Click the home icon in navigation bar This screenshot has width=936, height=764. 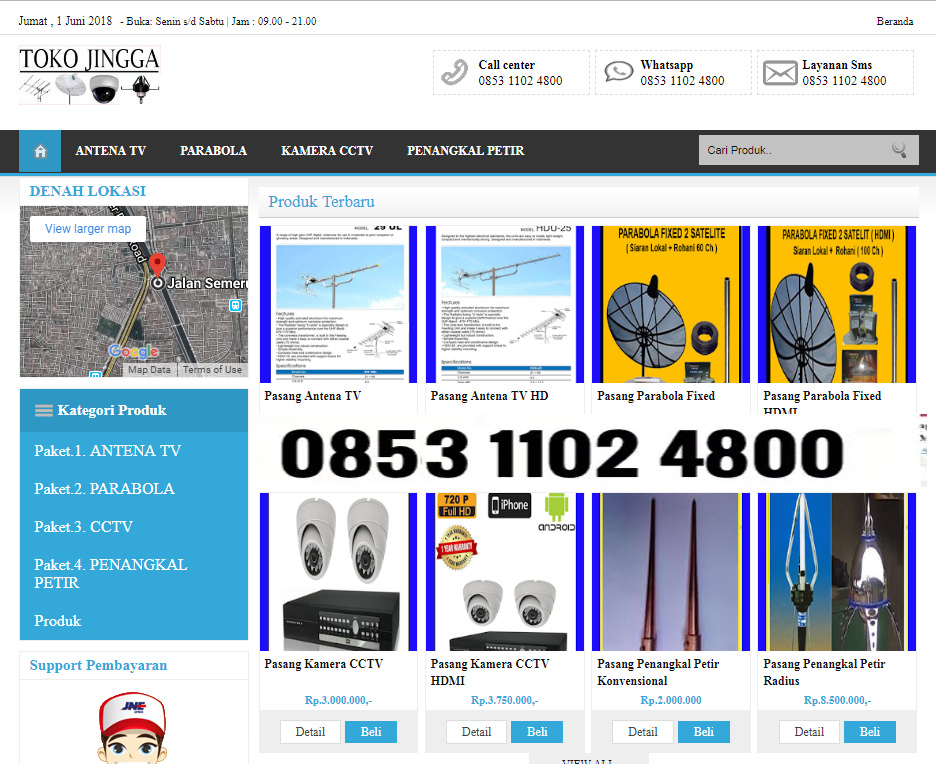pyautogui.click(x=40, y=151)
